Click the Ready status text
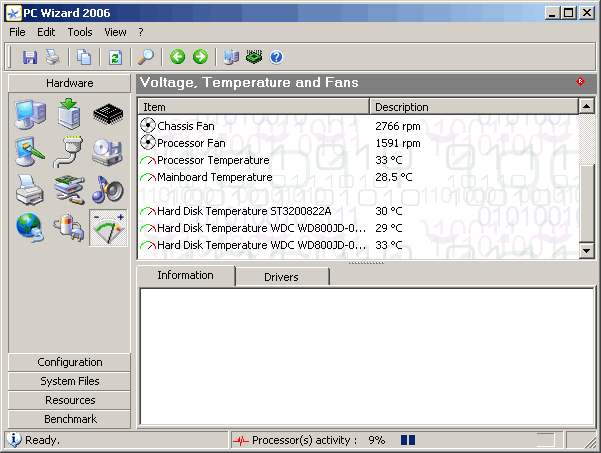 (x=42, y=440)
